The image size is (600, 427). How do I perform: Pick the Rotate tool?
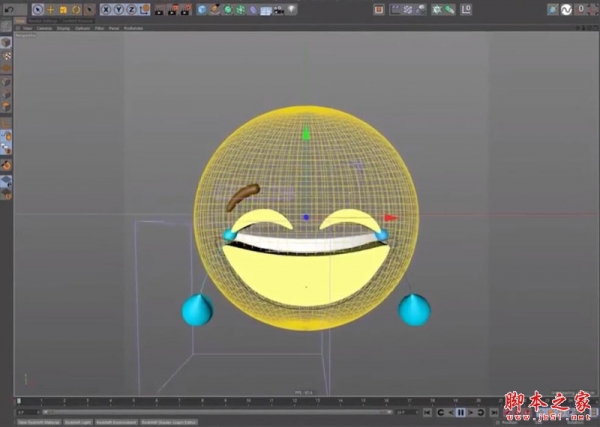coord(75,9)
